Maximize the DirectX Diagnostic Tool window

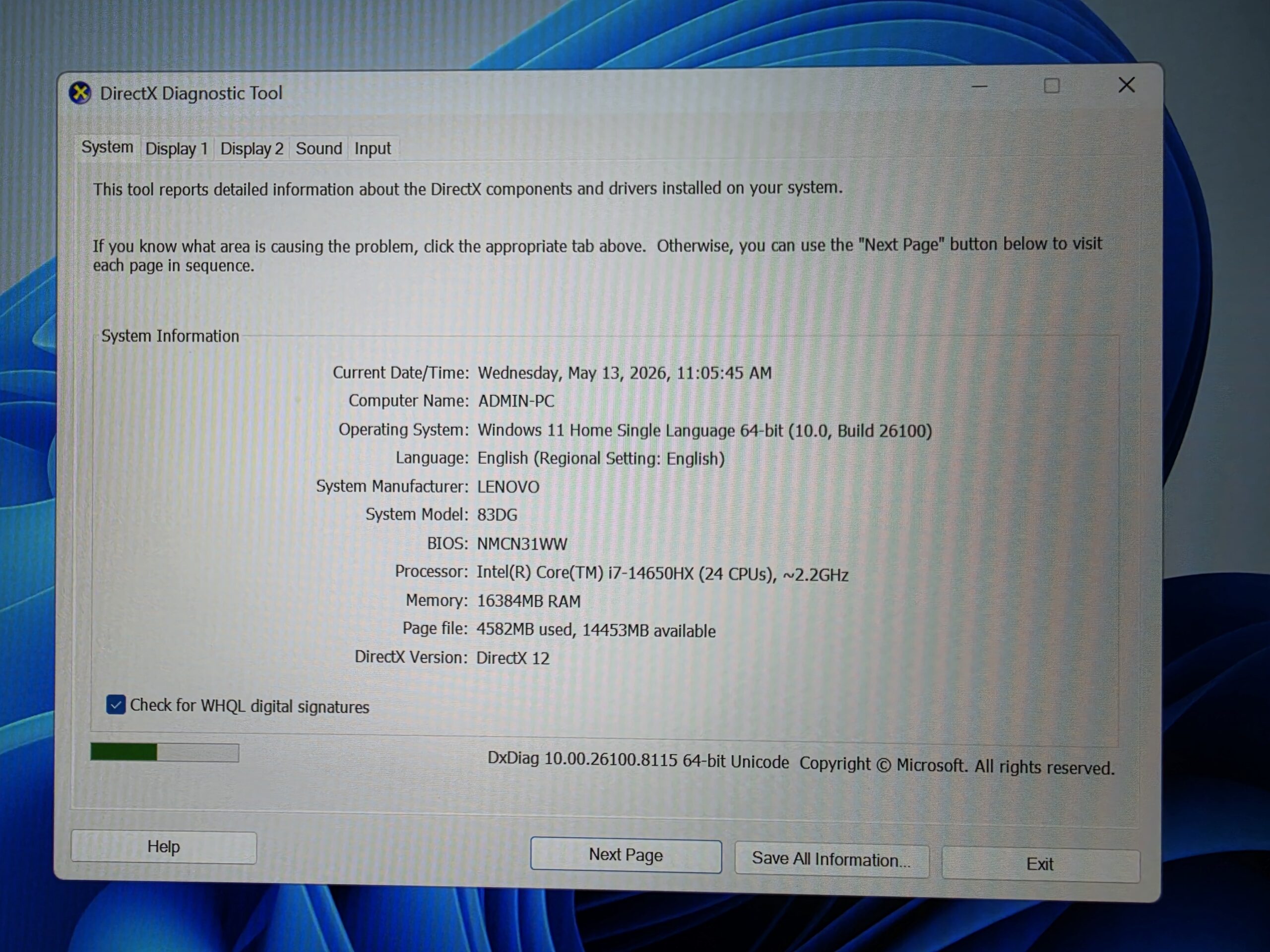[1051, 86]
